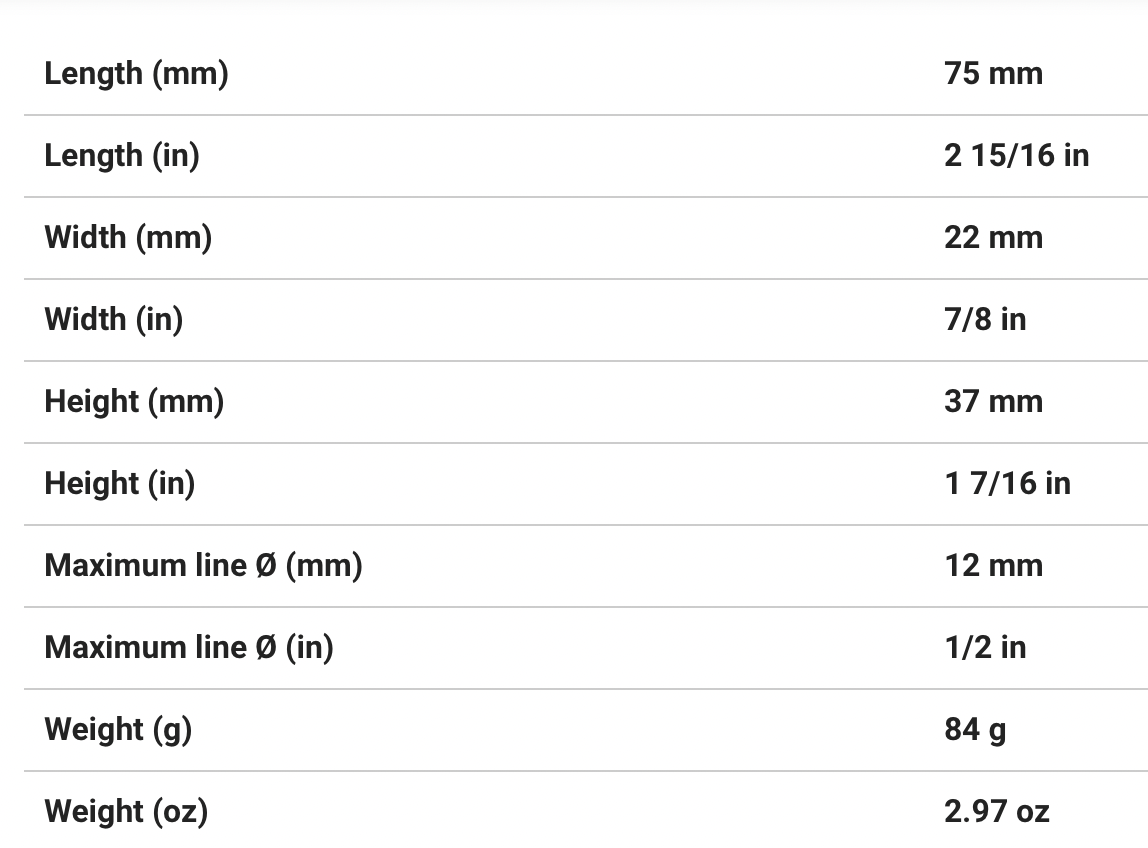This screenshot has width=1148, height=848.
Task: Click the "Width (in)" row label
Action: click(x=114, y=320)
